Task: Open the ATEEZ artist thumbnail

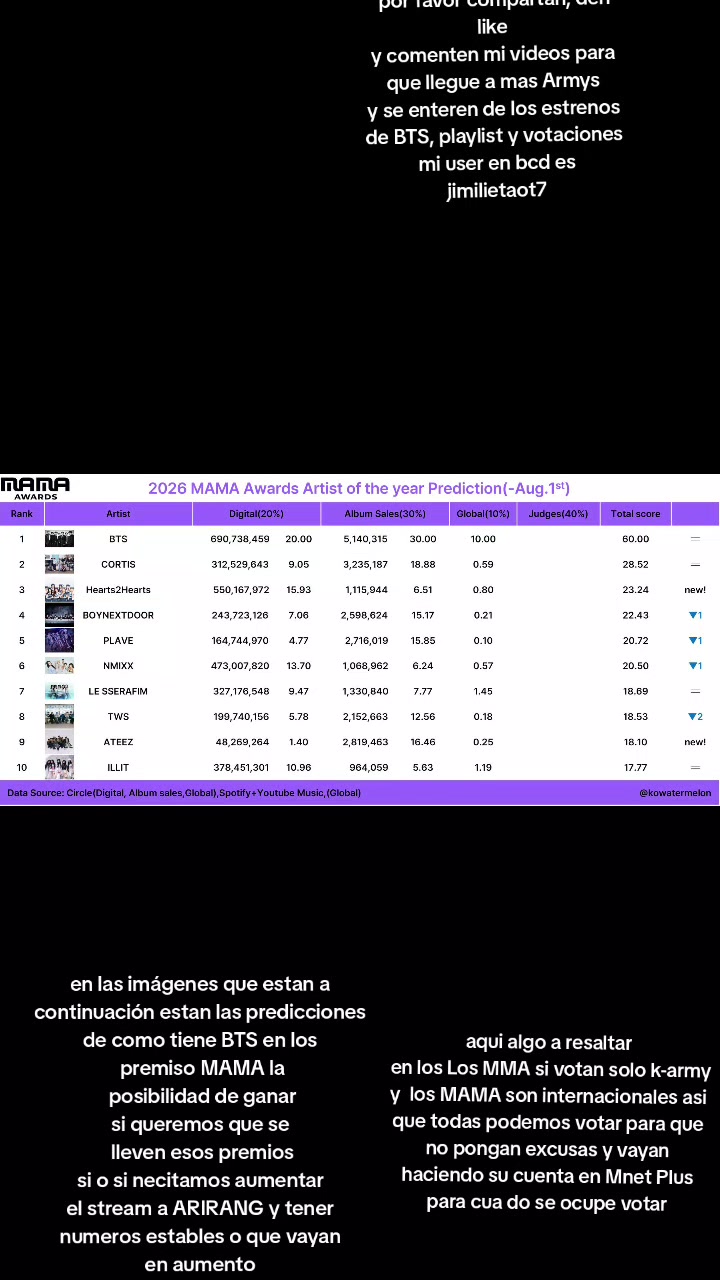Action: click(59, 742)
